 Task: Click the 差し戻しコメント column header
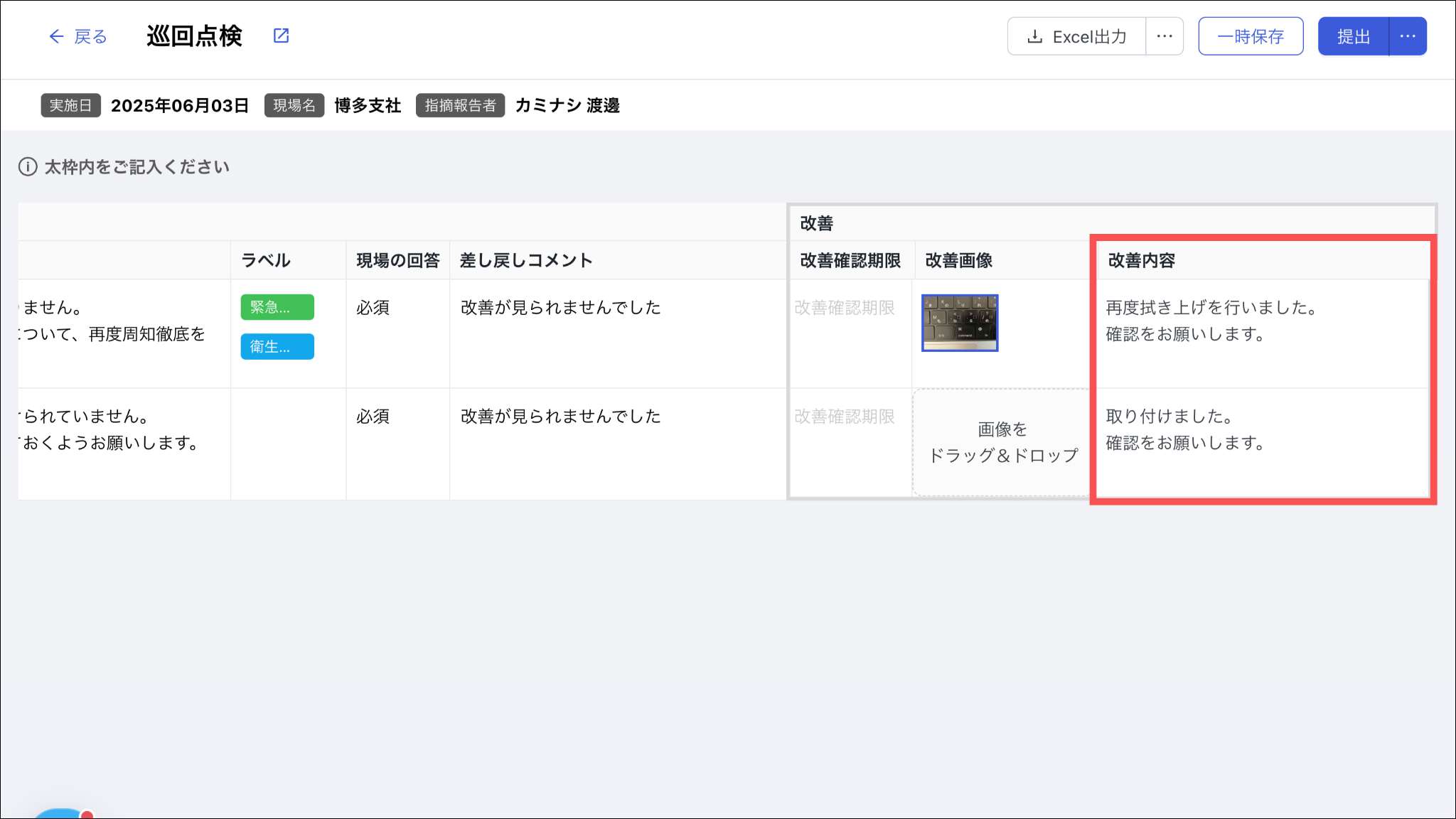(526, 261)
